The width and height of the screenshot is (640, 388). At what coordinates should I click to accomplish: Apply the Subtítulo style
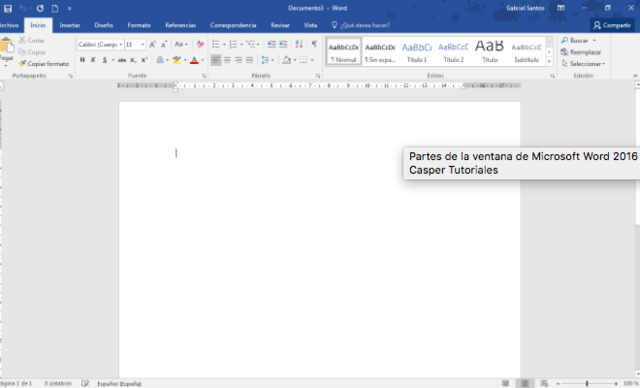[527, 52]
